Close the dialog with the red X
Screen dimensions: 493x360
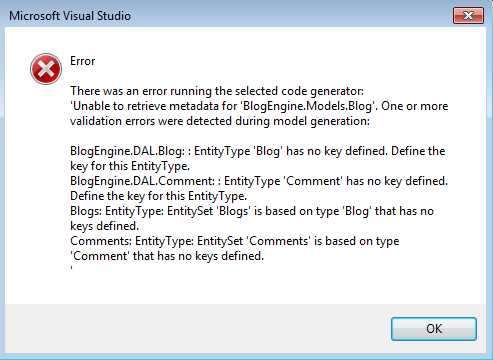point(468,15)
